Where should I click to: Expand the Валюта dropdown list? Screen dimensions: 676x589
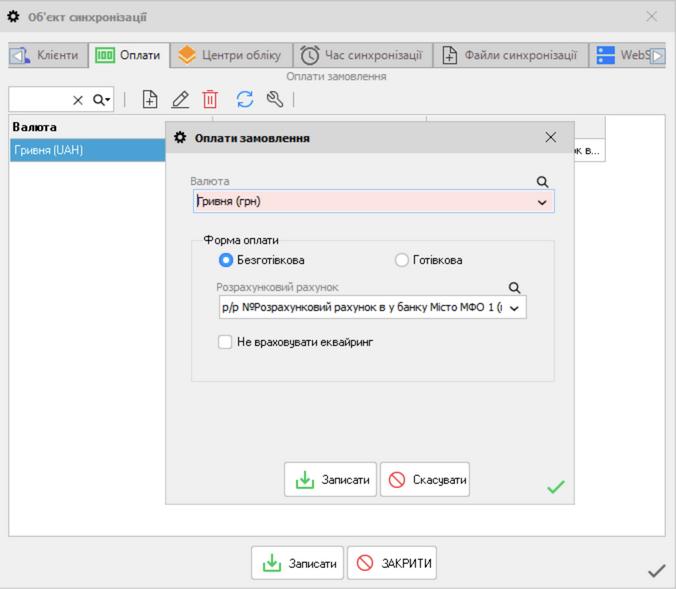(543, 202)
